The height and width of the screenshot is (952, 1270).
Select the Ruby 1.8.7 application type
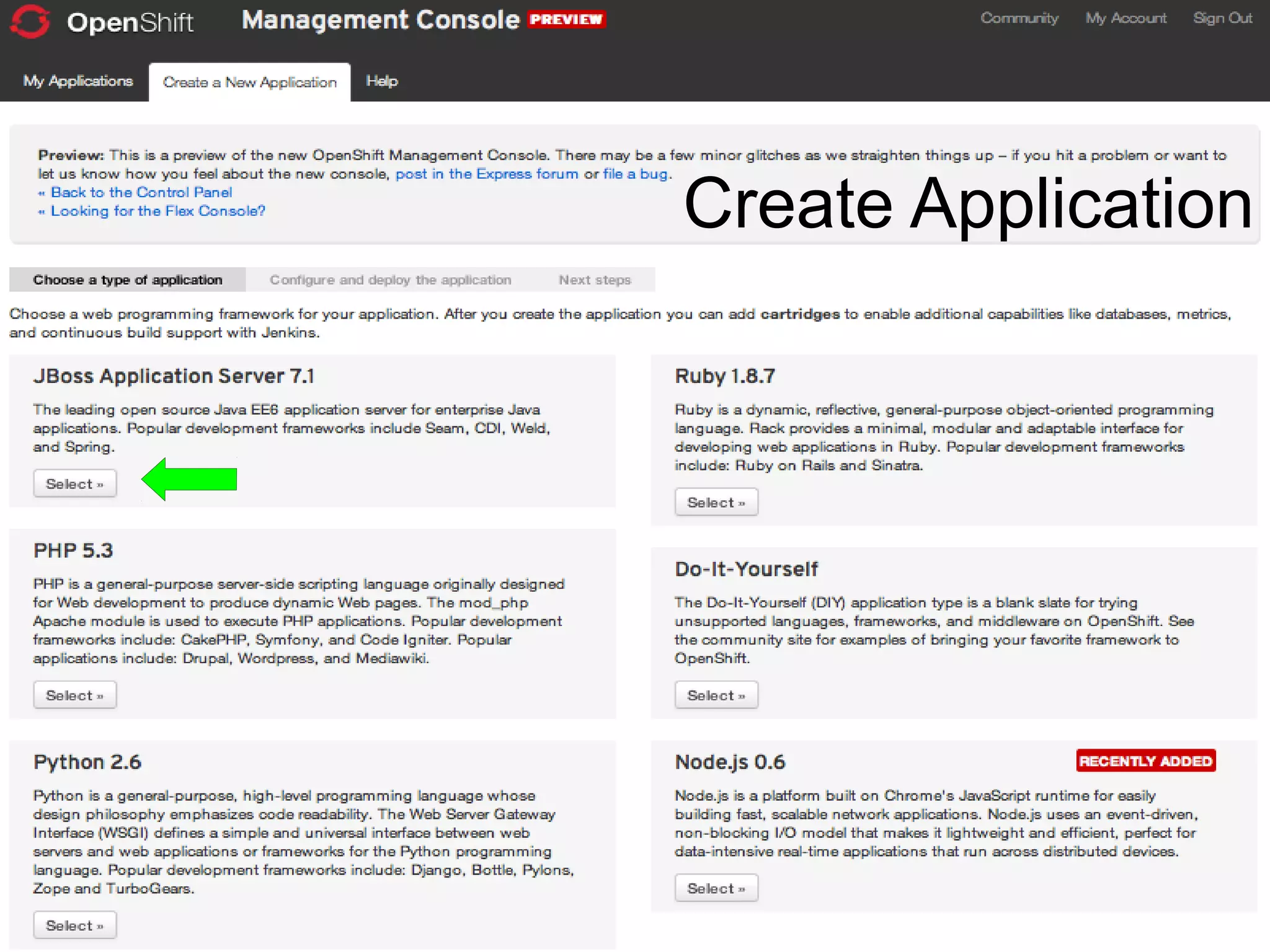pyautogui.click(x=716, y=503)
